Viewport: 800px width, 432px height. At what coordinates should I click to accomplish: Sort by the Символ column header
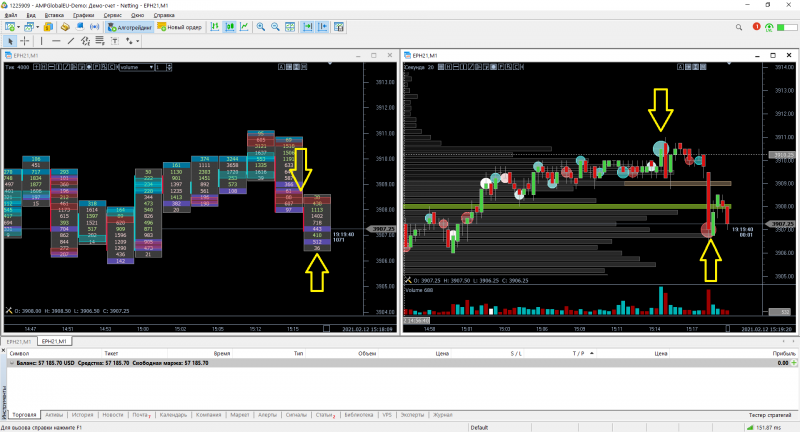(x=19, y=353)
